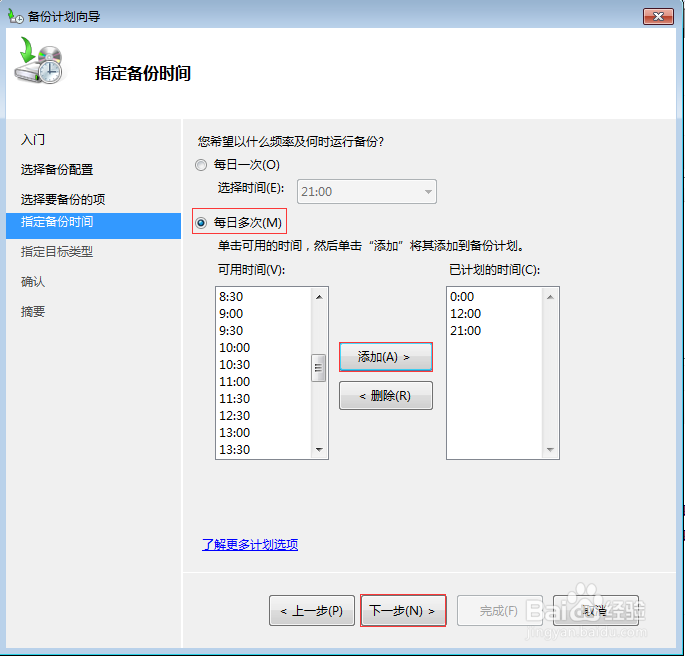The width and height of the screenshot is (685, 656).
Task: Go to the 选择要备份的项 step
Action: click(63, 200)
